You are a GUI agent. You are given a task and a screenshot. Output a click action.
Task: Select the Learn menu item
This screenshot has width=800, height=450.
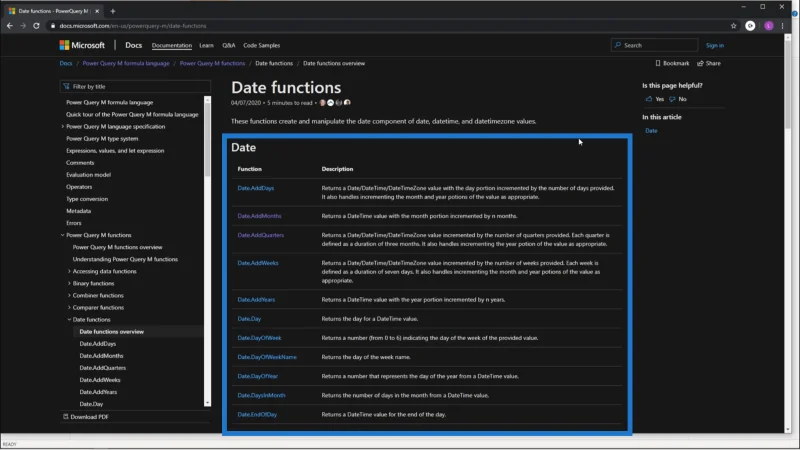[x=206, y=45]
